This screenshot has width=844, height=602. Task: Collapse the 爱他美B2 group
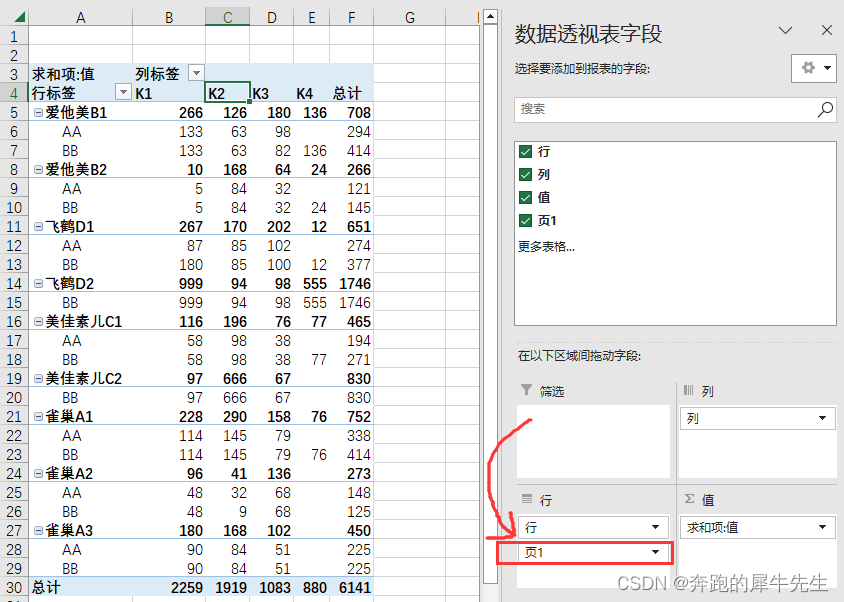tap(38, 170)
